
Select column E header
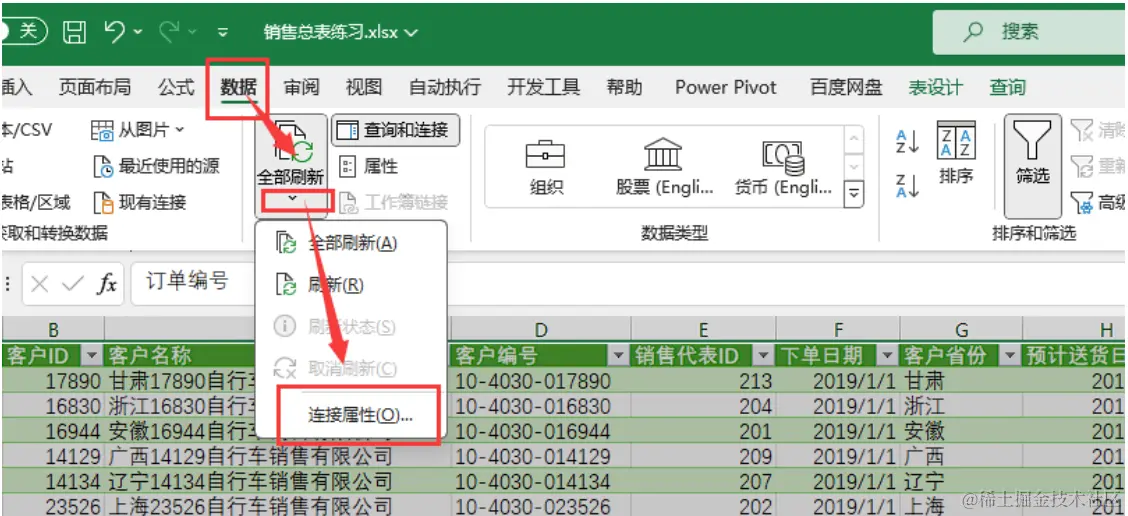704,330
